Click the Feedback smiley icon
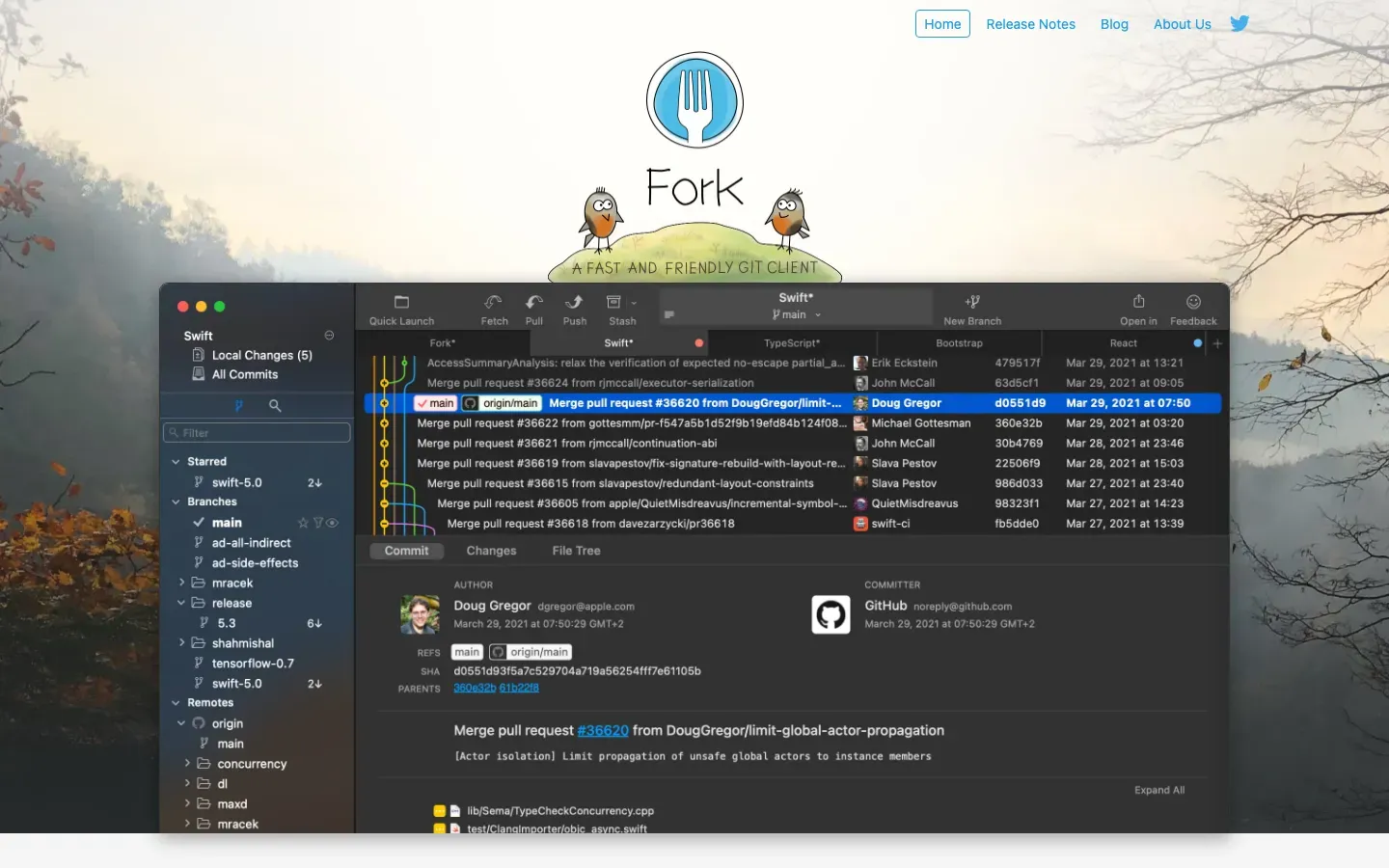1389x868 pixels. coord(1193,302)
